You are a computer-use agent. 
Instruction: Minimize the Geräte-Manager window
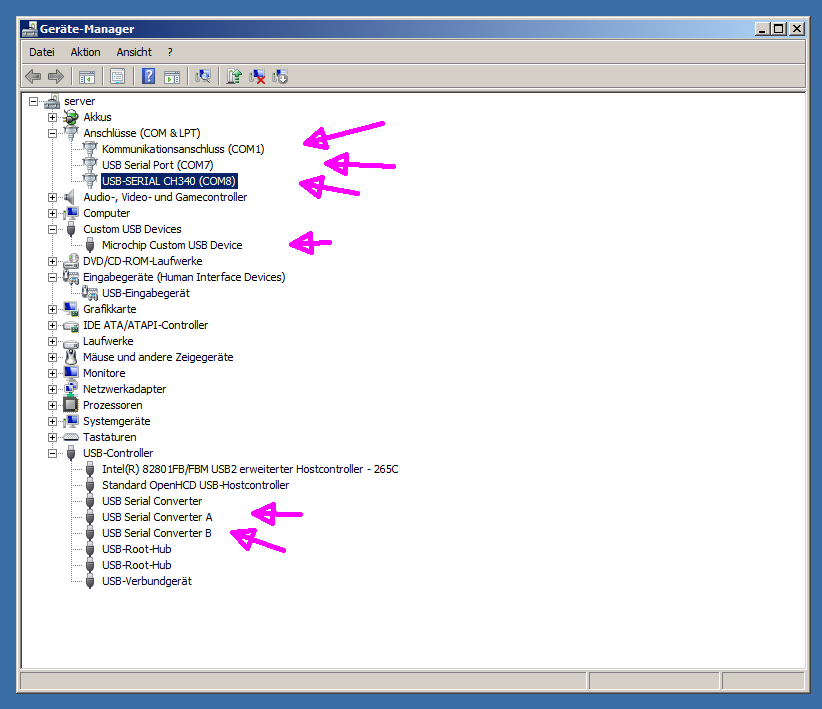coord(763,29)
